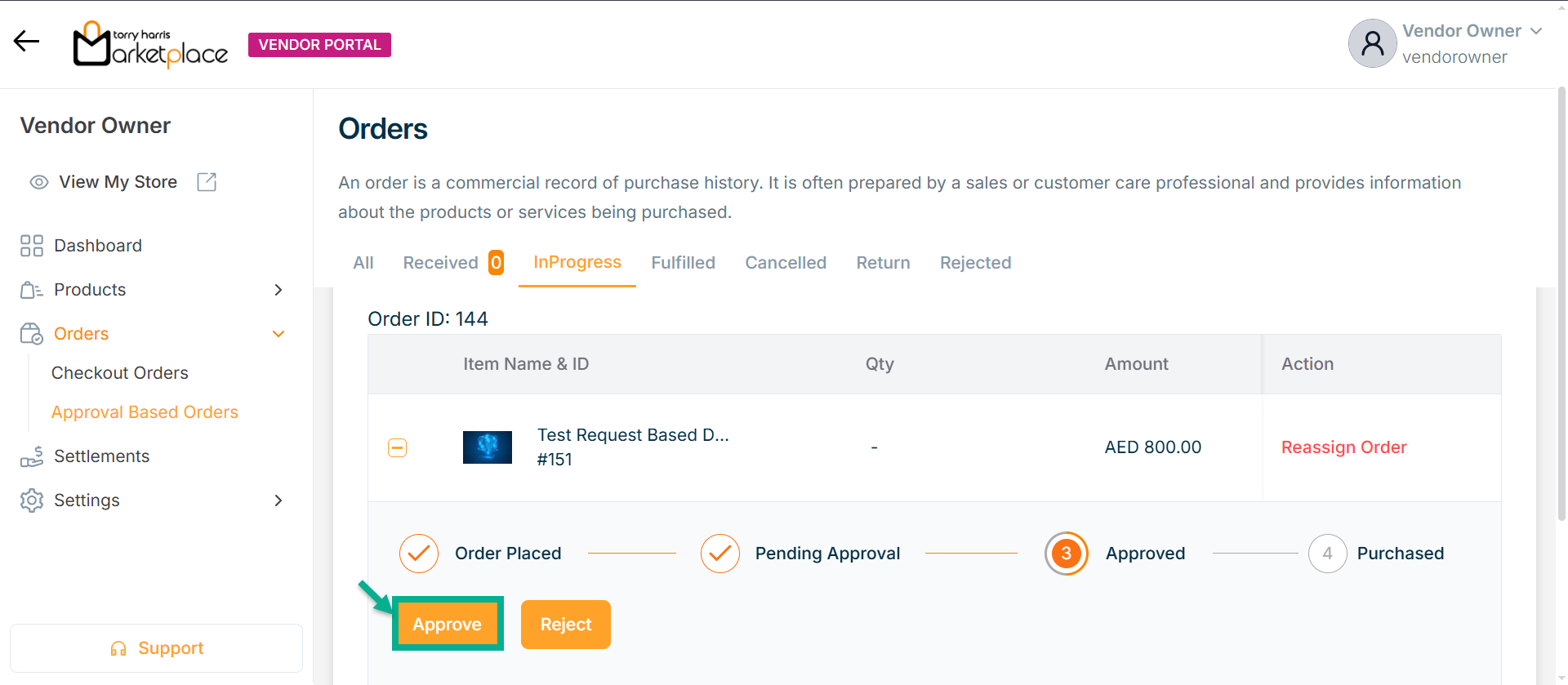Click the back arrow icon
Image resolution: width=1568 pixels, height=685 pixels.
coord(26,41)
